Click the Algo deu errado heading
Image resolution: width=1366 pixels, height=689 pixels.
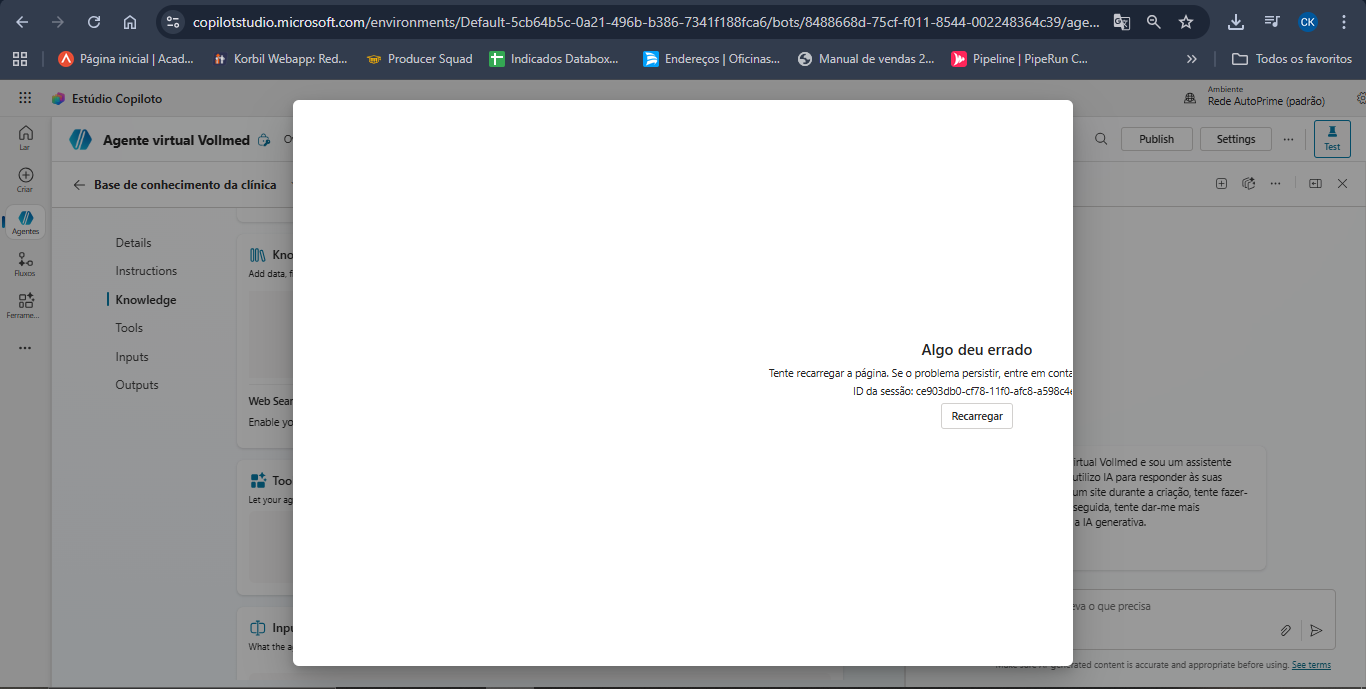(976, 350)
